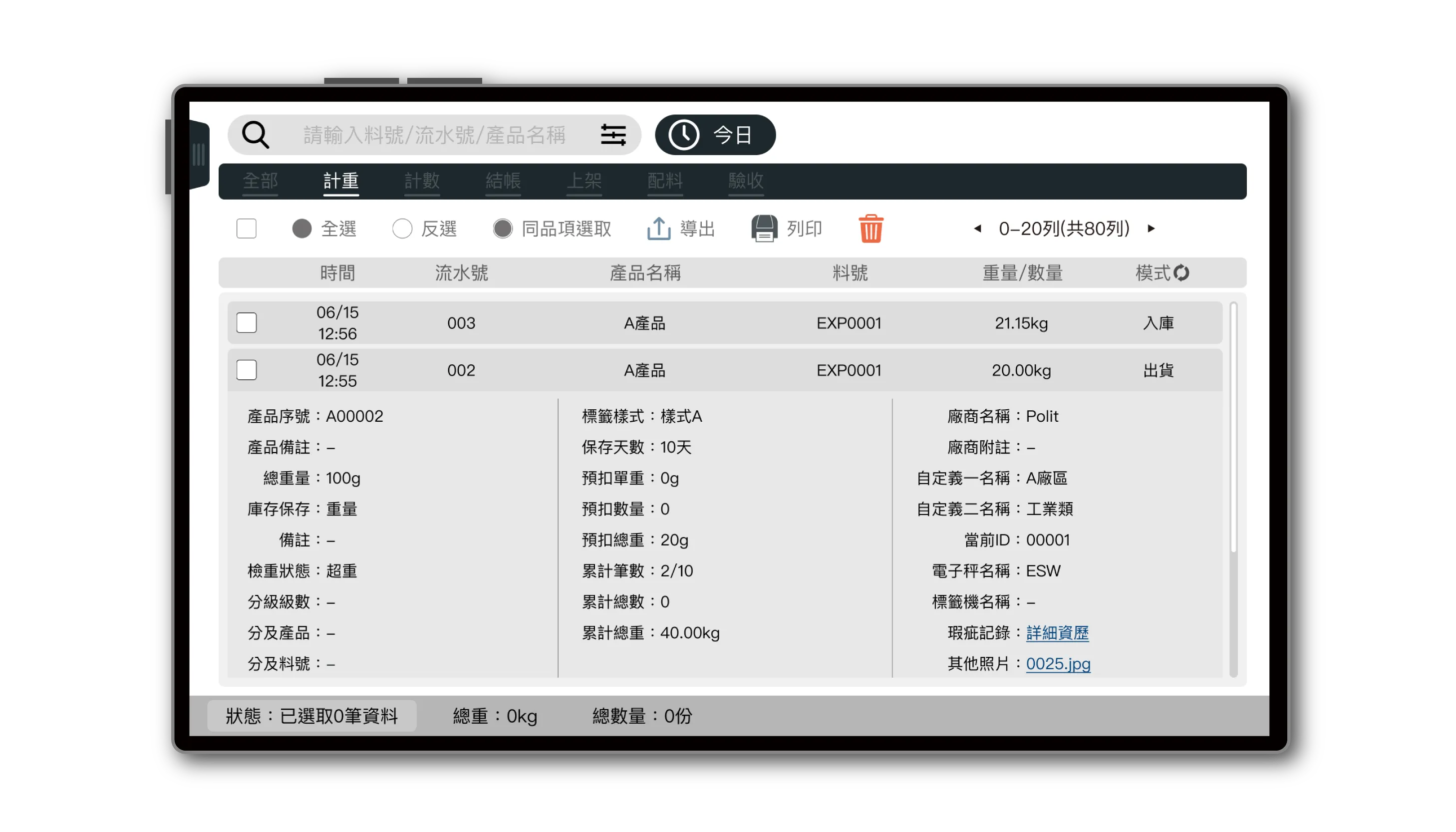Open the 0025.jpg photo link

click(x=1058, y=664)
